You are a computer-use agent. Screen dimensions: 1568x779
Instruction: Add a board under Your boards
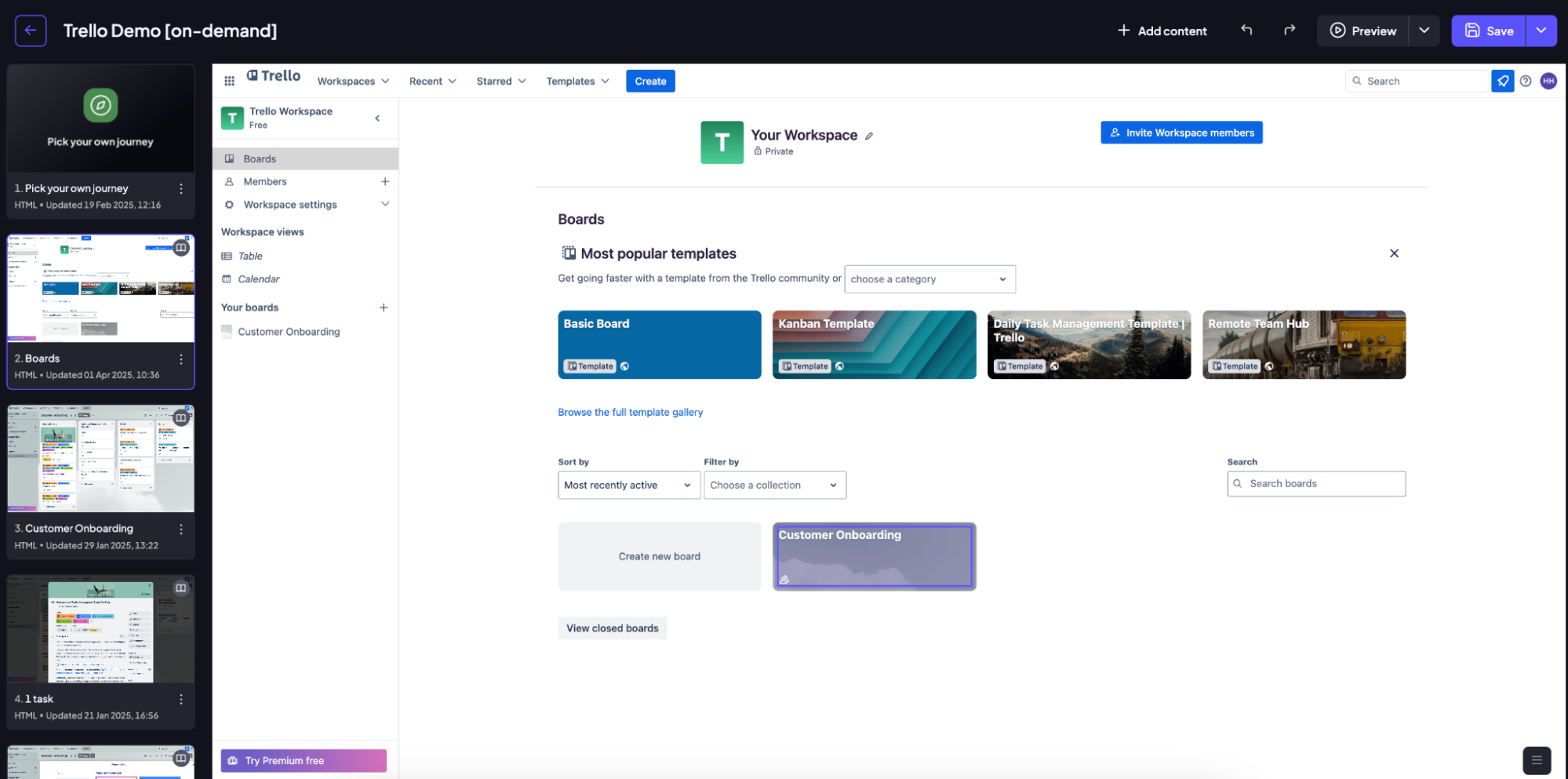[384, 308]
